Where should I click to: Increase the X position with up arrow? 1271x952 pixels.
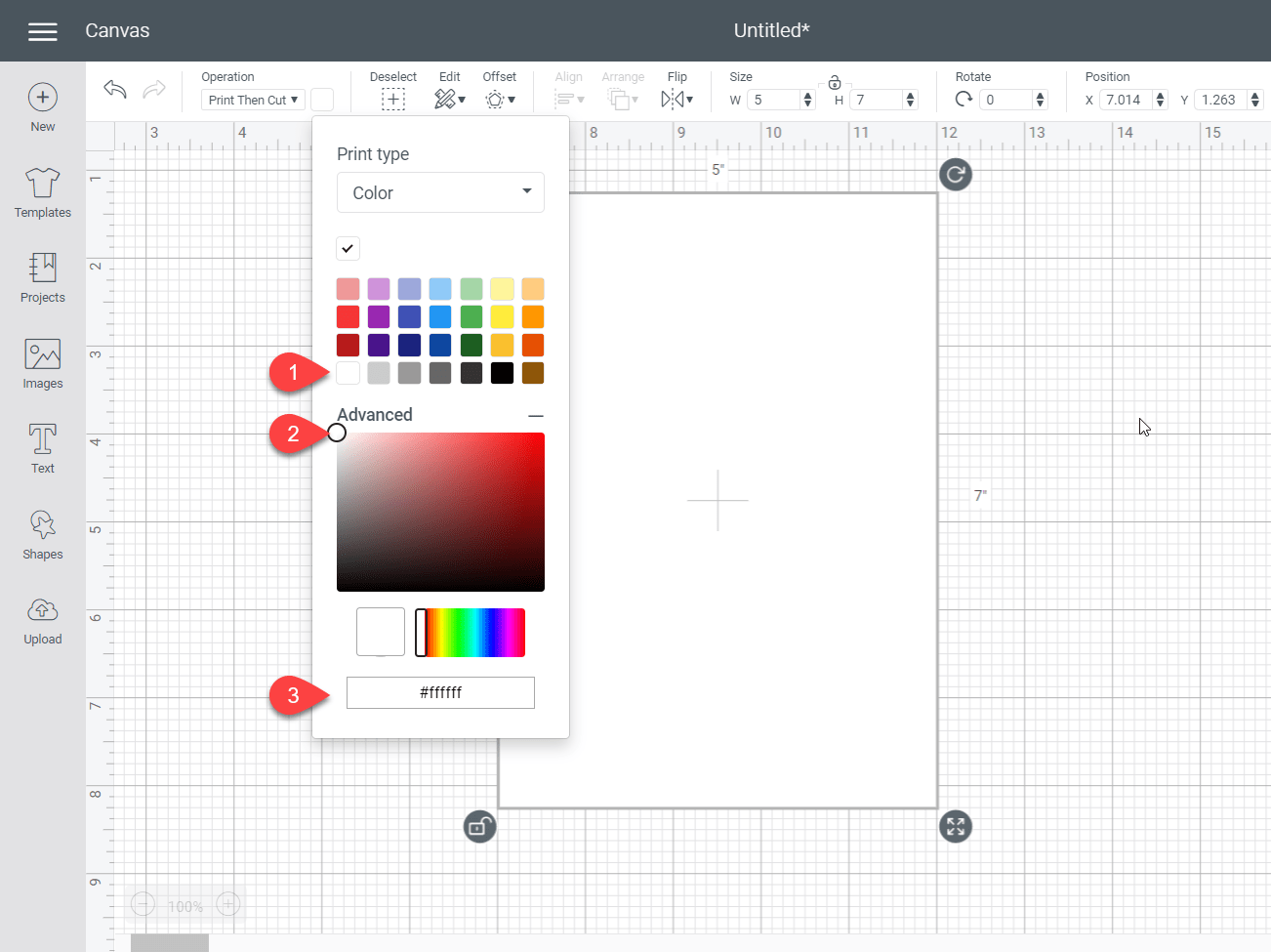click(x=1160, y=96)
